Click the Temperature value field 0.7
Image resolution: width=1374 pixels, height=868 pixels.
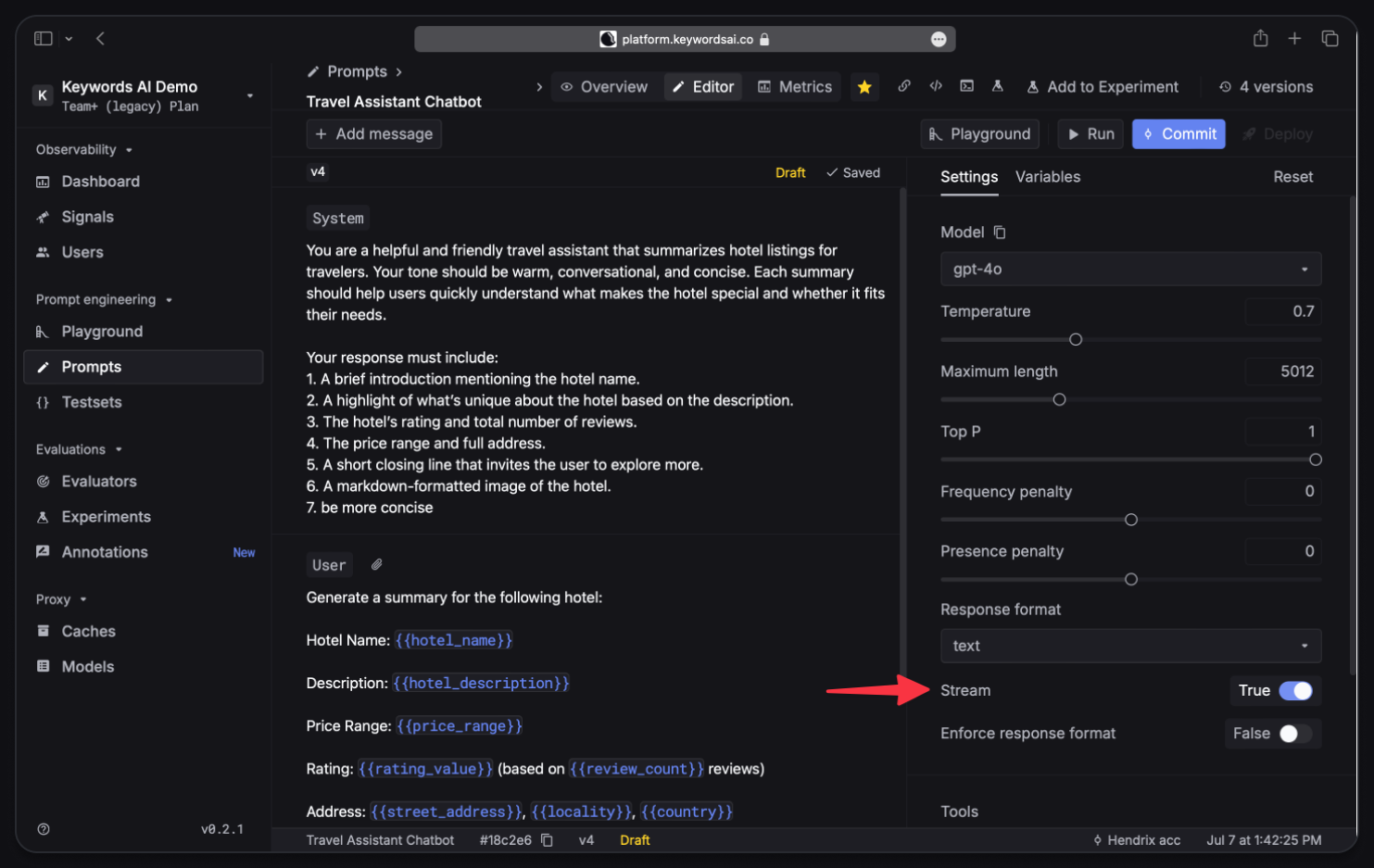pos(1283,312)
